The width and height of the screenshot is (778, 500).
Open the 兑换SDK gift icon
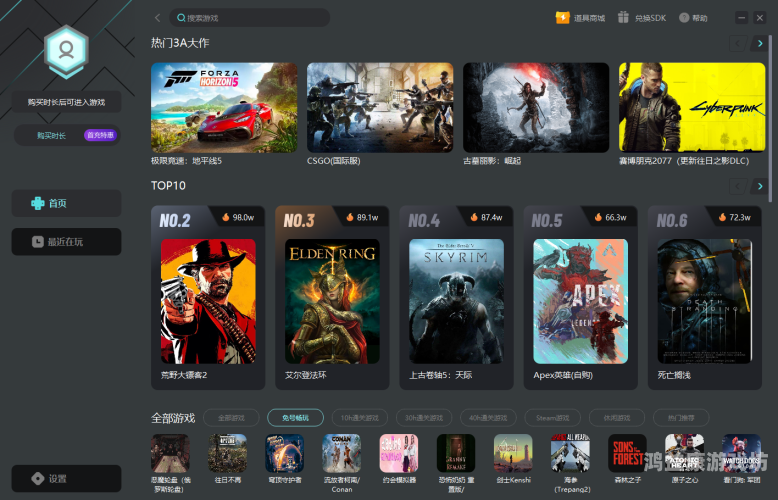pos(641,18)
